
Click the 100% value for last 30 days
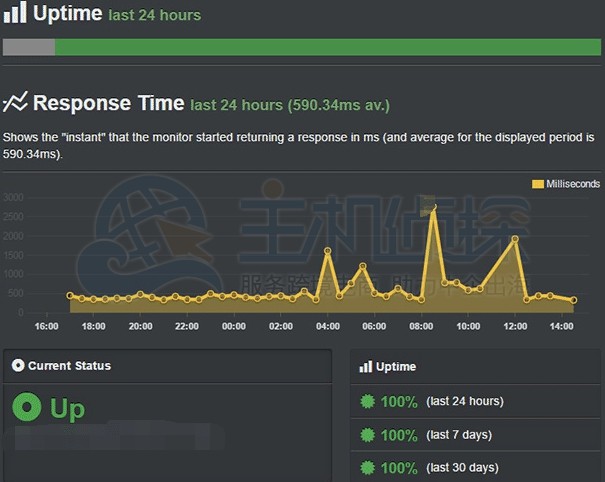click(x=399, y=468)
